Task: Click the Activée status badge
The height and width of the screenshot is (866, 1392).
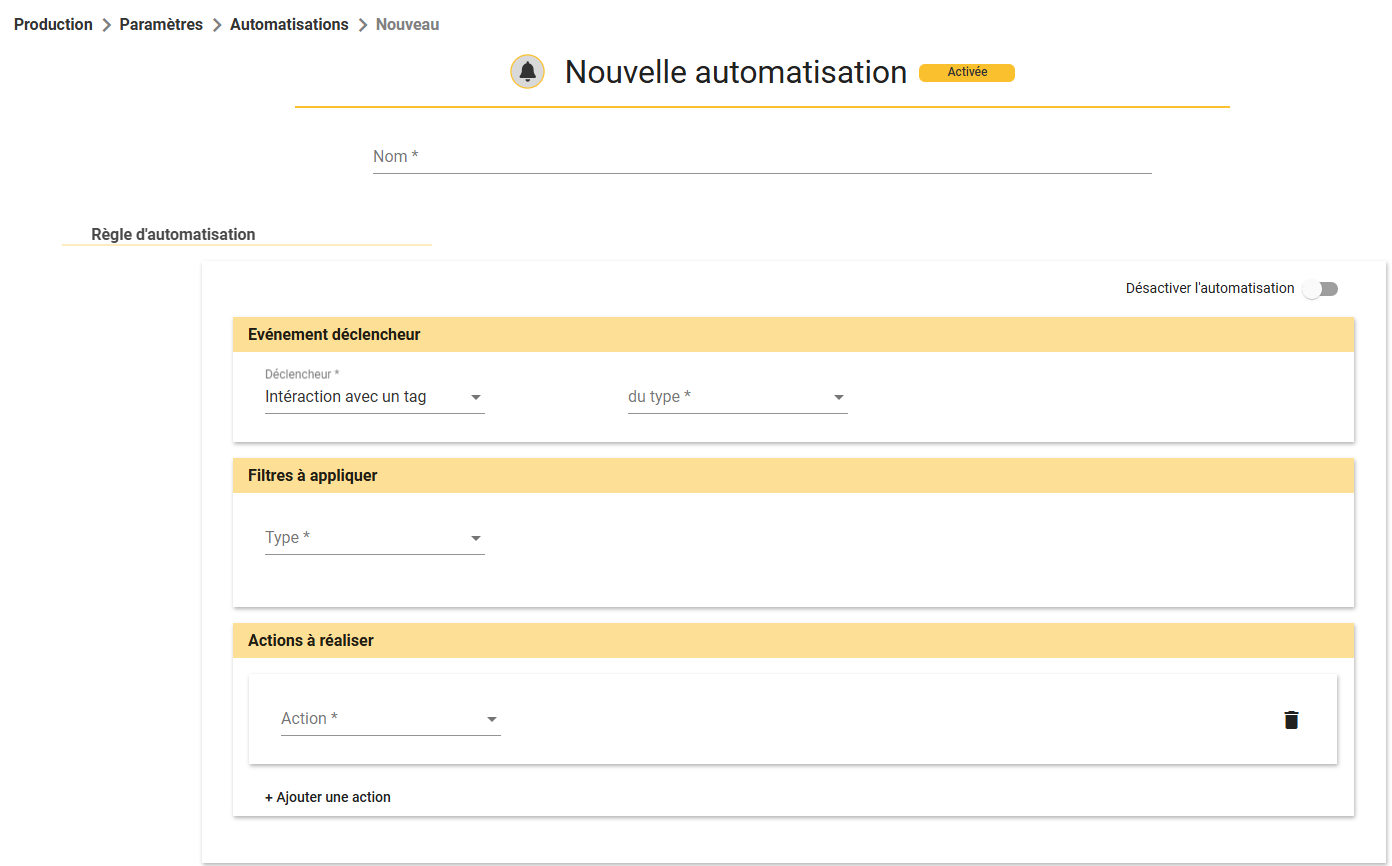Action: tap(967, 72)
